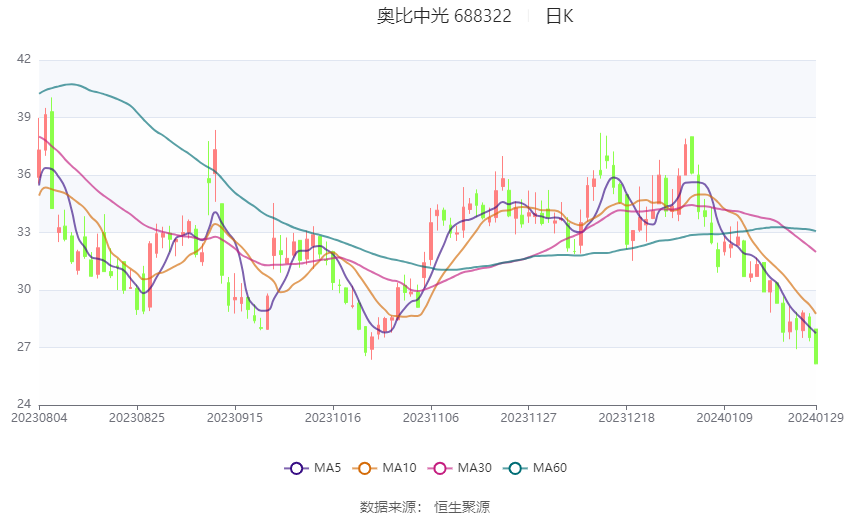Toggle the MA60 legend series
This screenshot has height=517, width=850.
[535, 468]
